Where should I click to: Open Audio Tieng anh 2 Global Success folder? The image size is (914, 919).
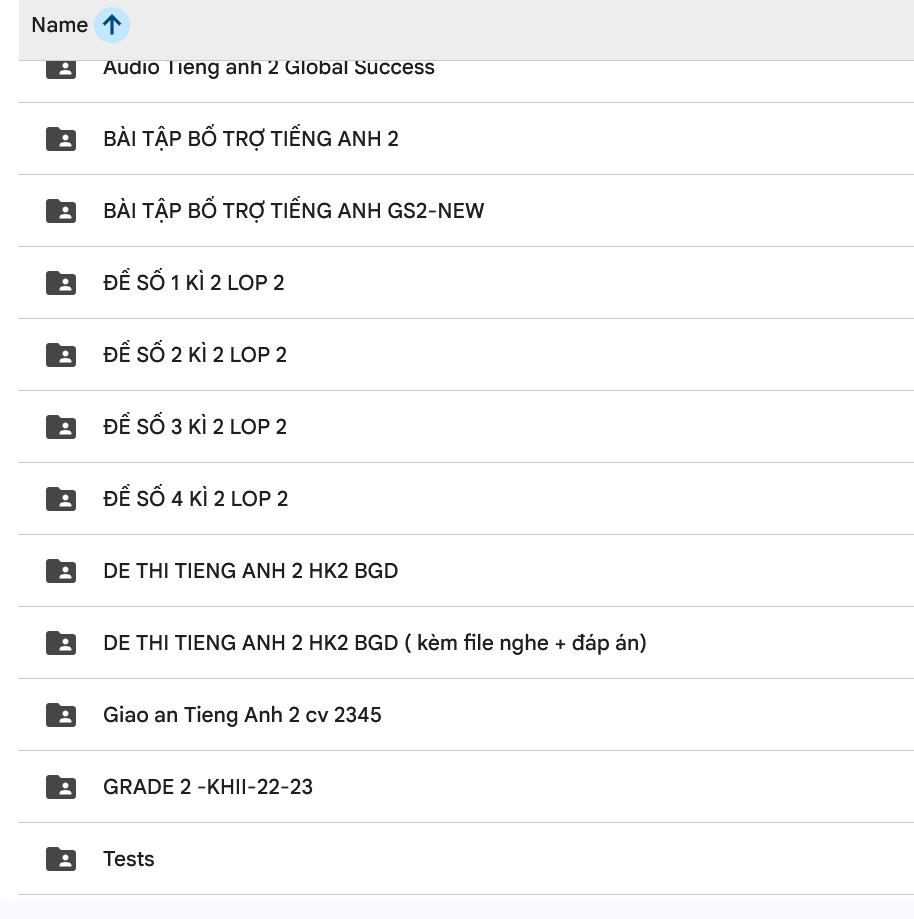tap(268, 68)
